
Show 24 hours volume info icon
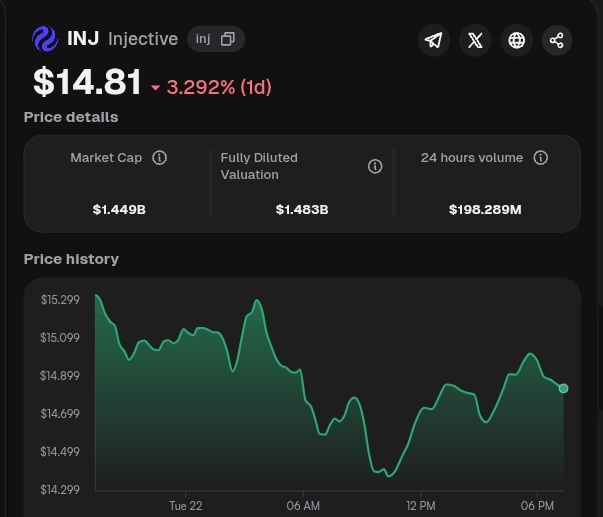(x=541, y=157)
